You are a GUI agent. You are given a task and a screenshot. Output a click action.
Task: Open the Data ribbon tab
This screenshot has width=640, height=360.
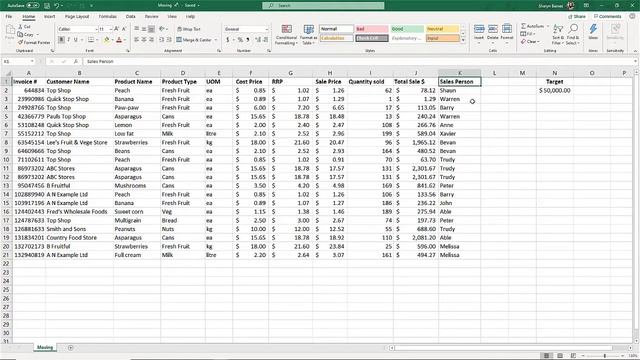click(x=131, y=17)
